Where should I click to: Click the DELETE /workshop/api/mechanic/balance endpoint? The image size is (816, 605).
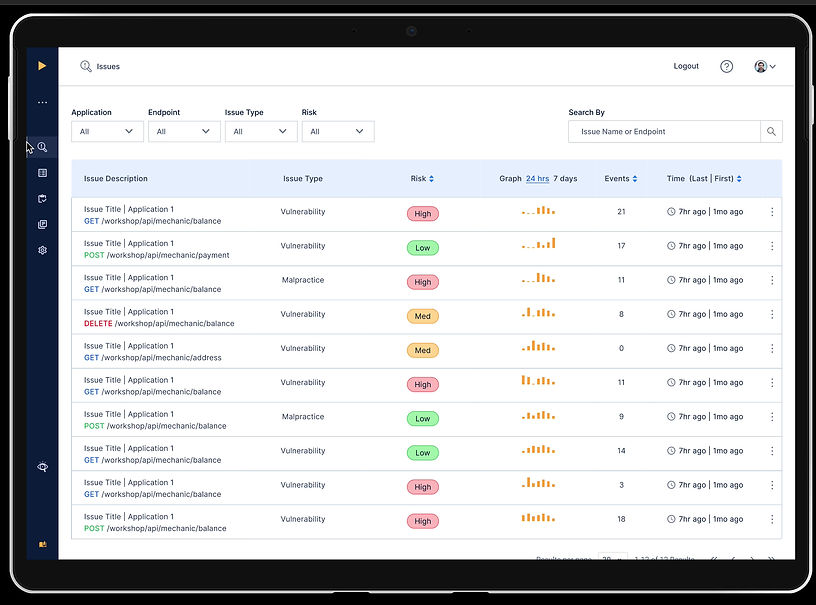(x=159, y=324)
